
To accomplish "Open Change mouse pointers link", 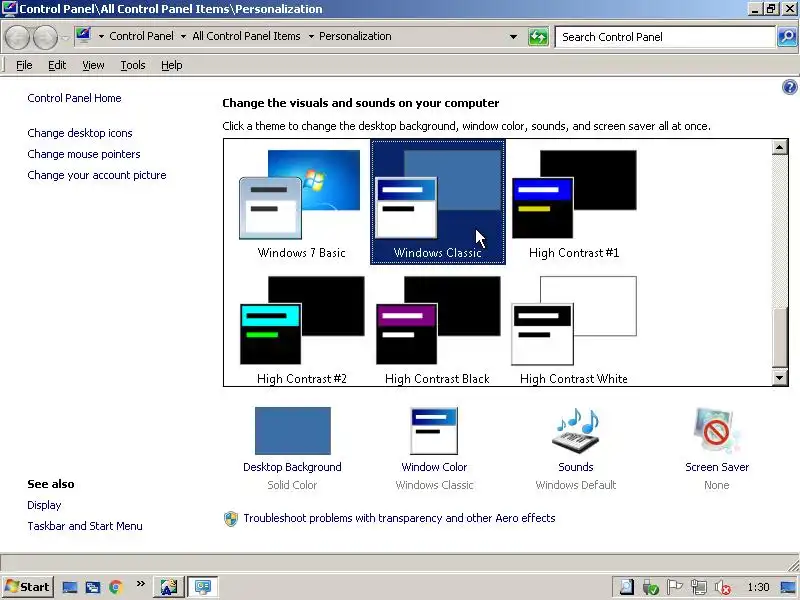I will click(x=84, y=154).
